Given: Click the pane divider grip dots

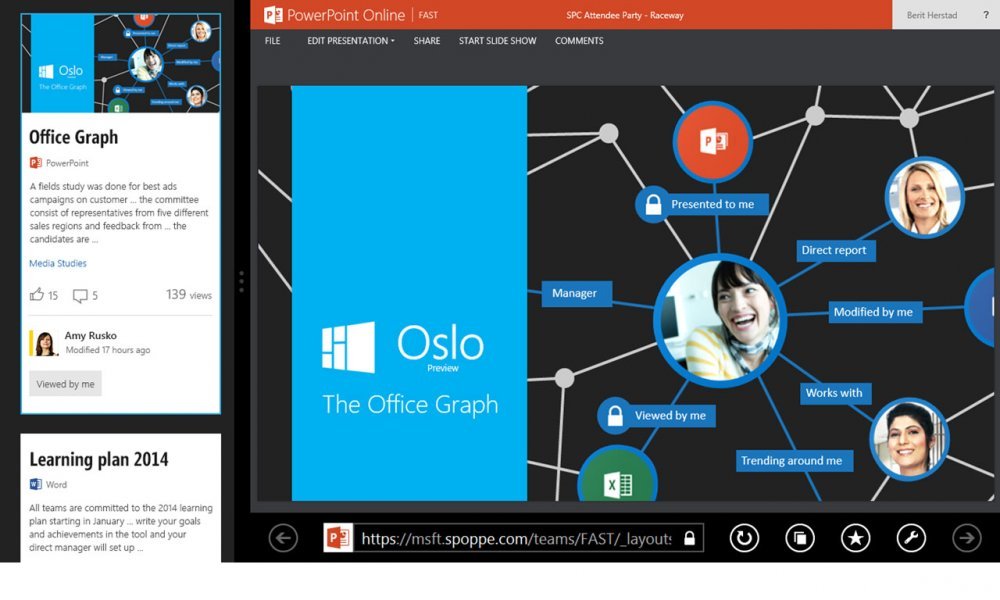Looking at the screenshot, I should point(241,282).
